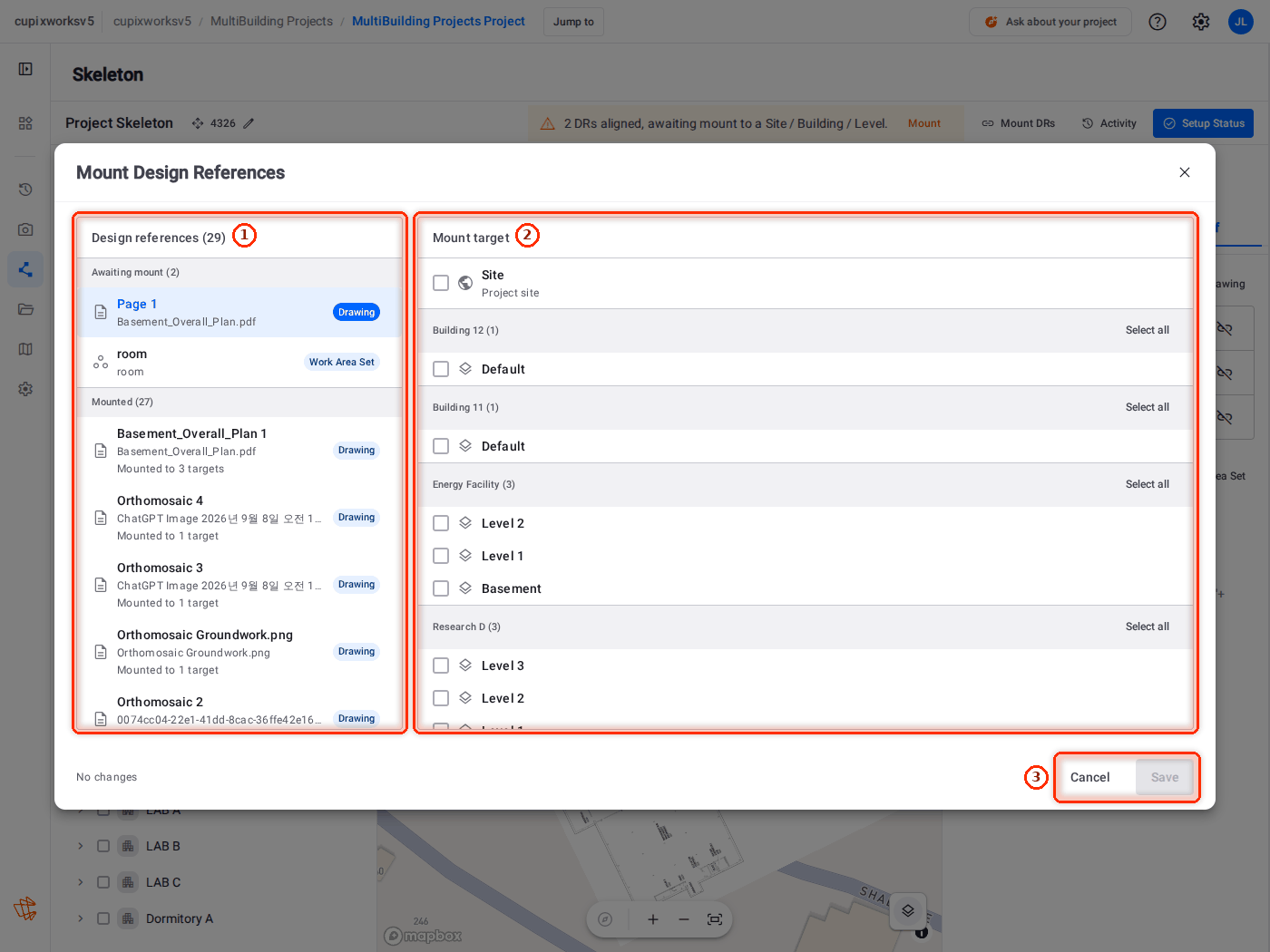
Task: Open the dashboard grid icon in the sidebar
Action: (25, 123)
